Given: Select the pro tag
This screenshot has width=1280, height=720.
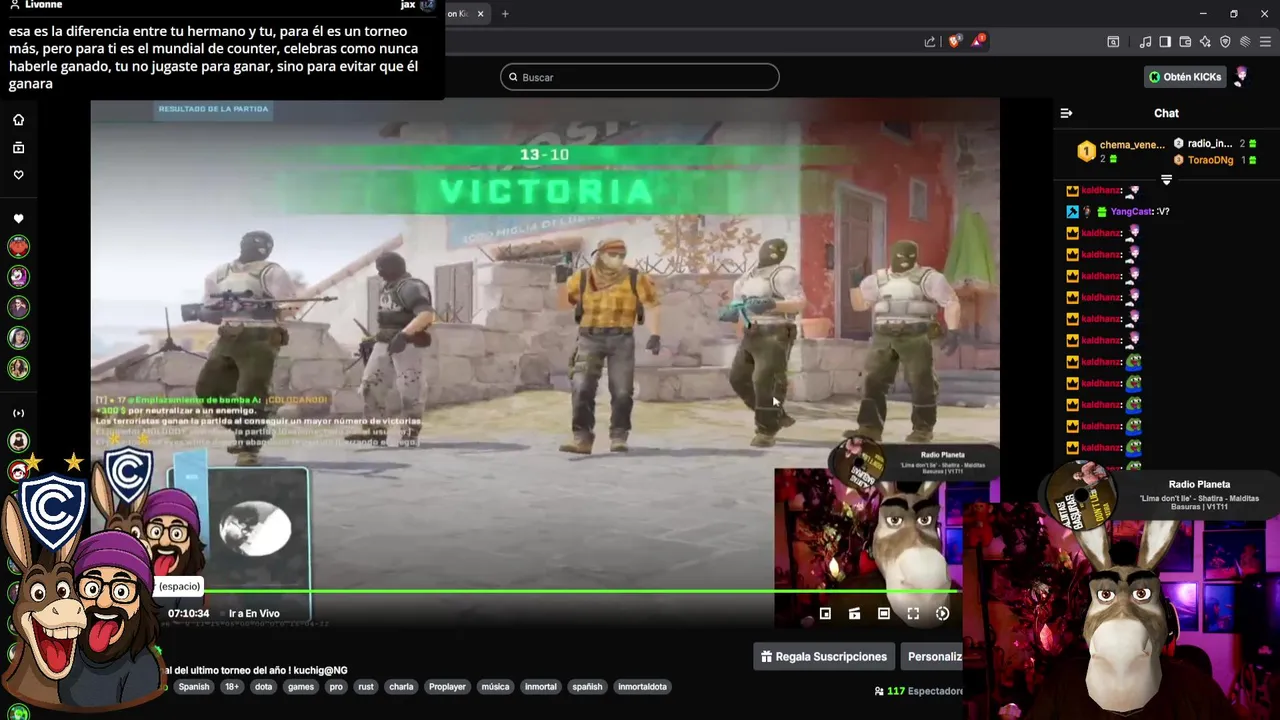Looking at the screenshot, I should (336, 687).
